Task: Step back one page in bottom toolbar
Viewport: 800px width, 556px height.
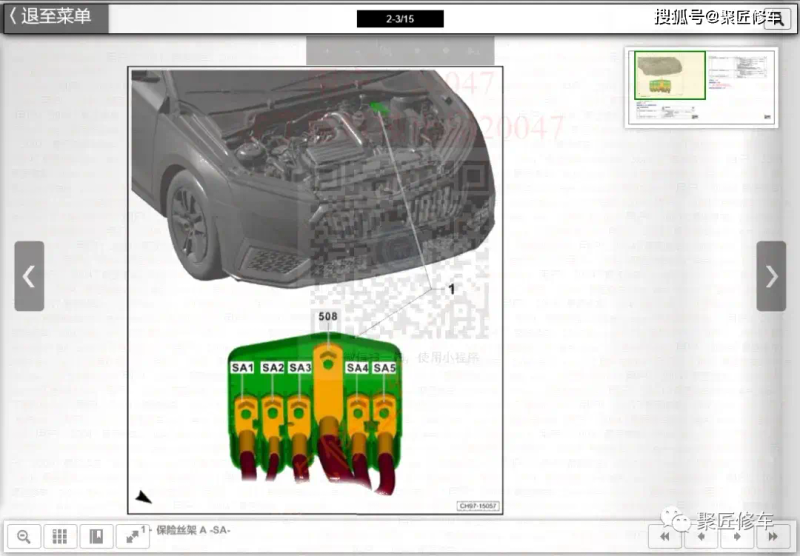Action: click(700, 537)
